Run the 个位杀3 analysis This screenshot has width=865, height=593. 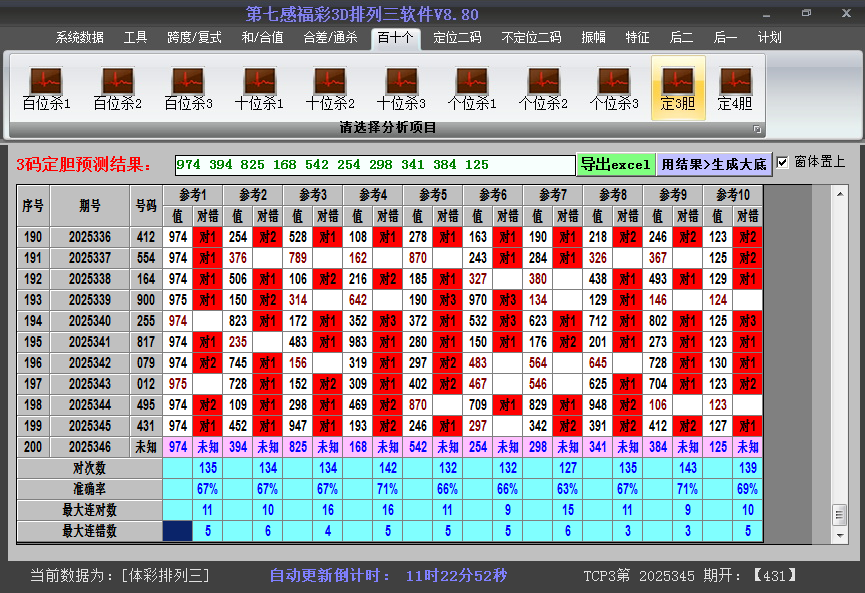(x=614, y=88)
